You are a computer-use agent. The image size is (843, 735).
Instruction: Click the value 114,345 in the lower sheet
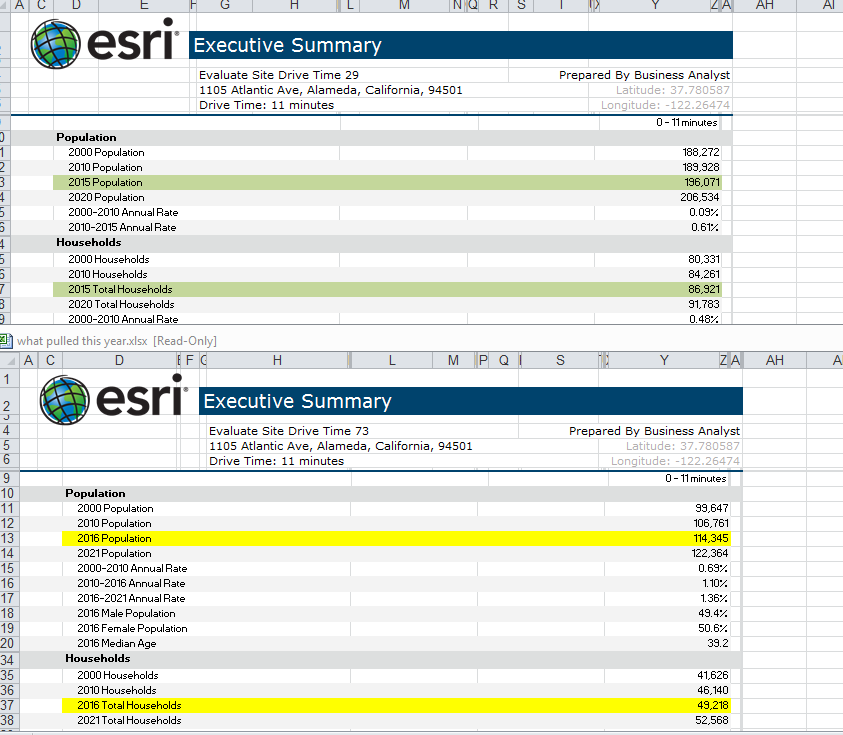click(x=711, y=538)
